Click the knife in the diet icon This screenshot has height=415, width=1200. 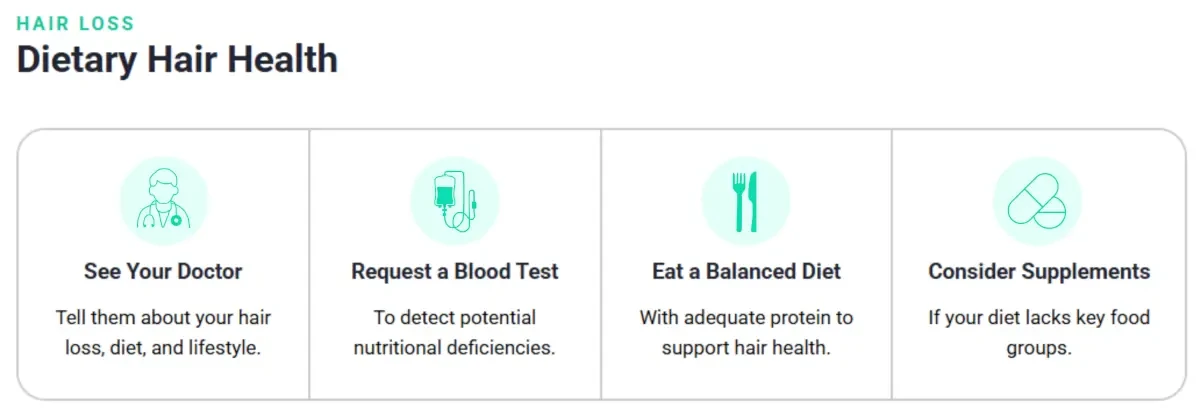754,201
